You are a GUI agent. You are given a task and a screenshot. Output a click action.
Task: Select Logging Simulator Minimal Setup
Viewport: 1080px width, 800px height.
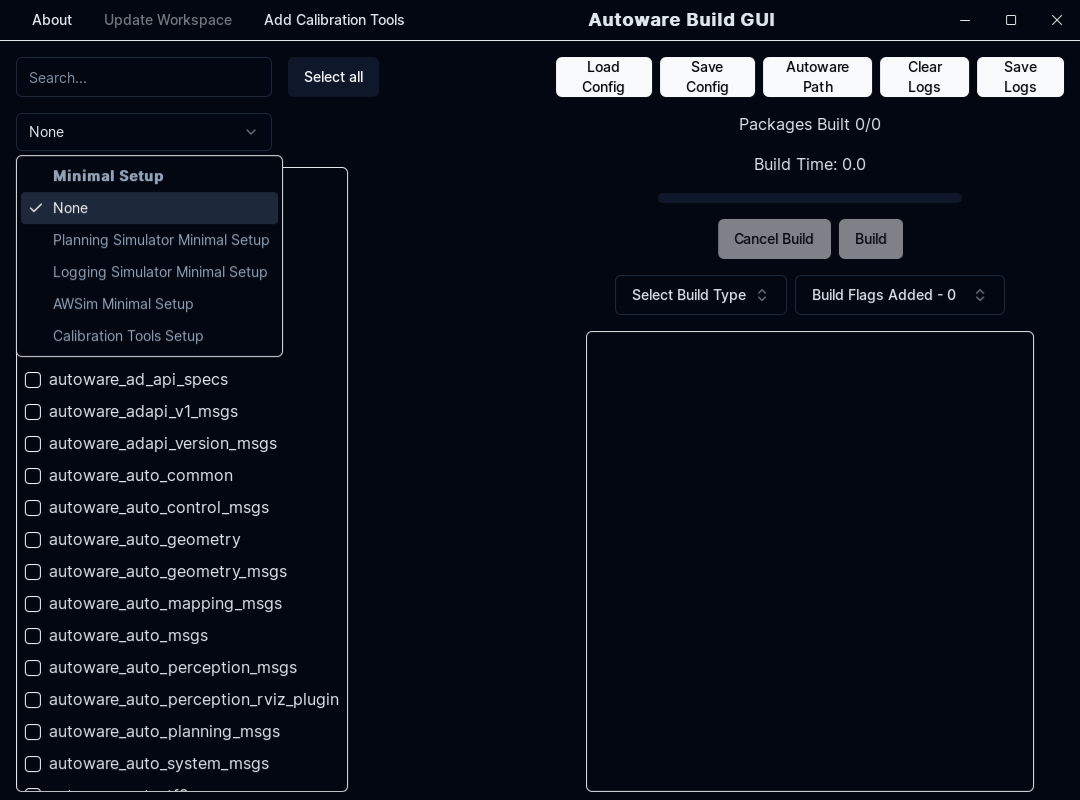pyautogui.click(x=160, y=272)
